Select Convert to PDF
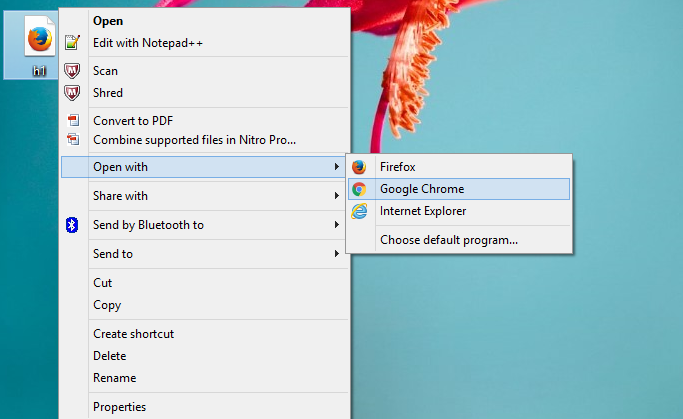The height and width of the screenshot is (419, 683). (x=205, y=121)
